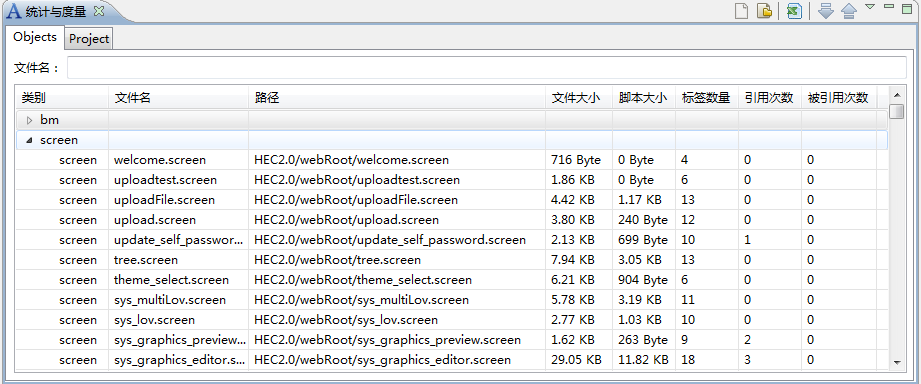Click the document with folder toolbar icon
Screen dimensions: 921x384
(x=764, y=11)
